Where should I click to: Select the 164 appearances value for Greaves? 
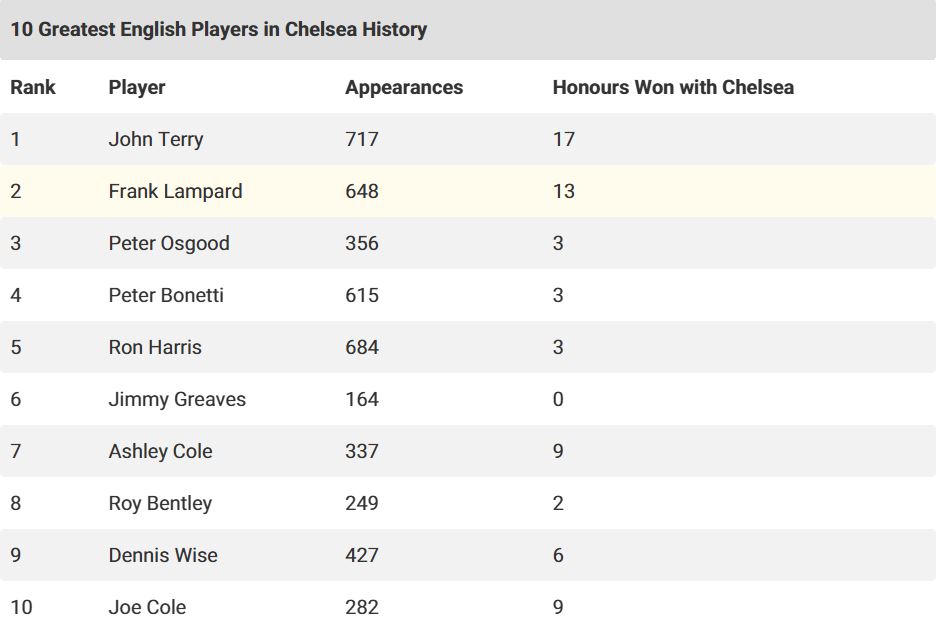(362, 399)
